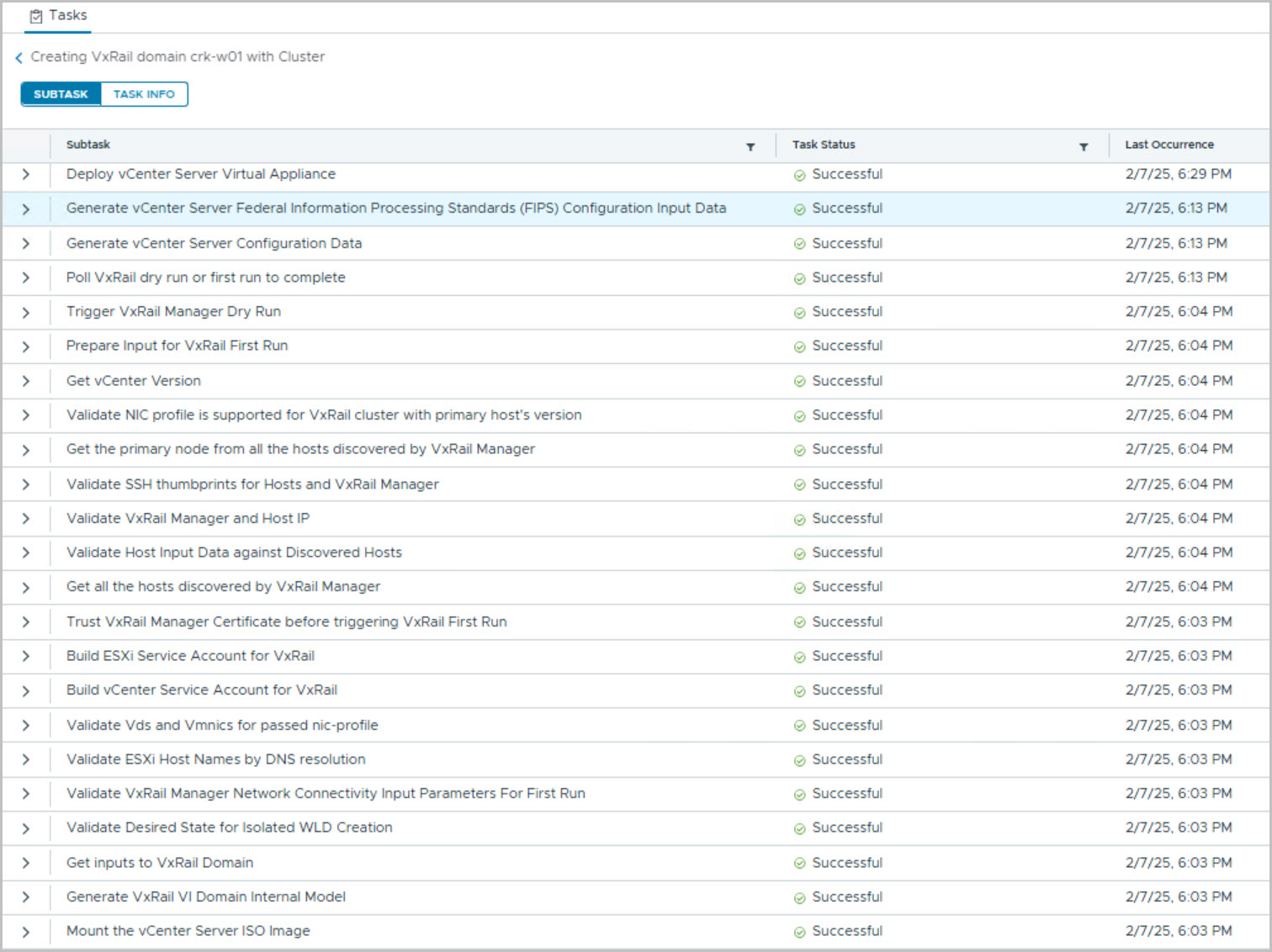Select the SUBTASK tab
Screen dimensions: 1272x952
(x=61, y=94)
